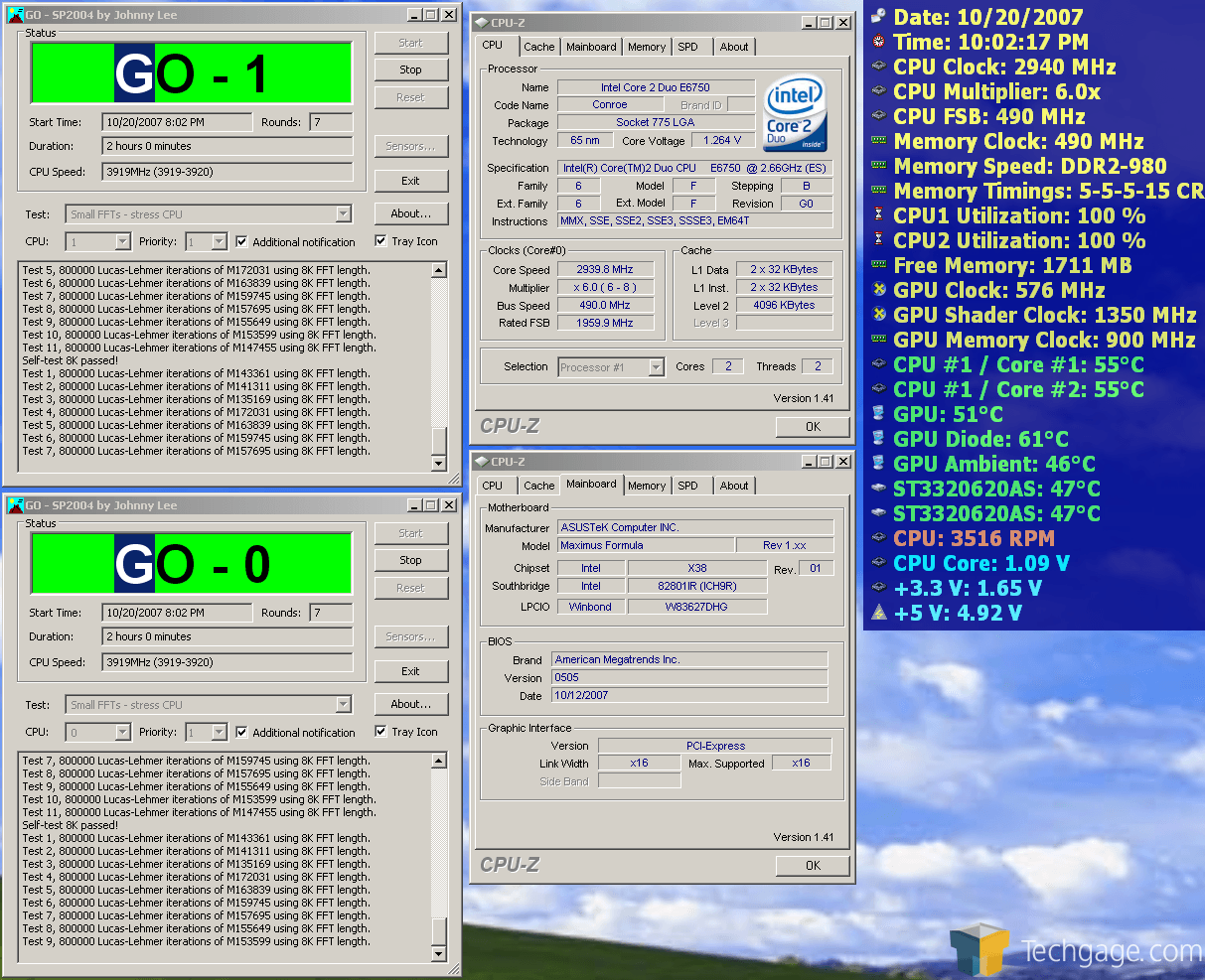
Task: Click the icon beside CPU #1 / Core #2 temperature
Action: click(x=878, y=389)
